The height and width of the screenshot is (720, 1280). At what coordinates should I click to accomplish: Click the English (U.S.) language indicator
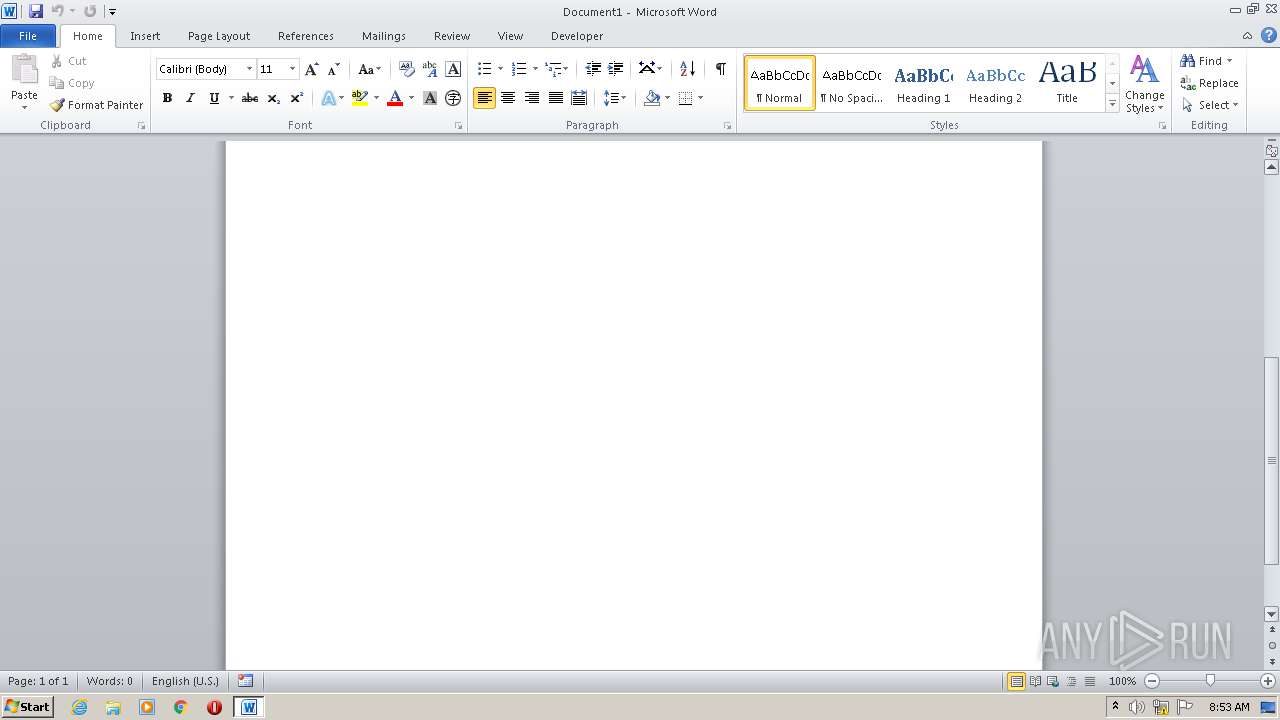point(185,681)
